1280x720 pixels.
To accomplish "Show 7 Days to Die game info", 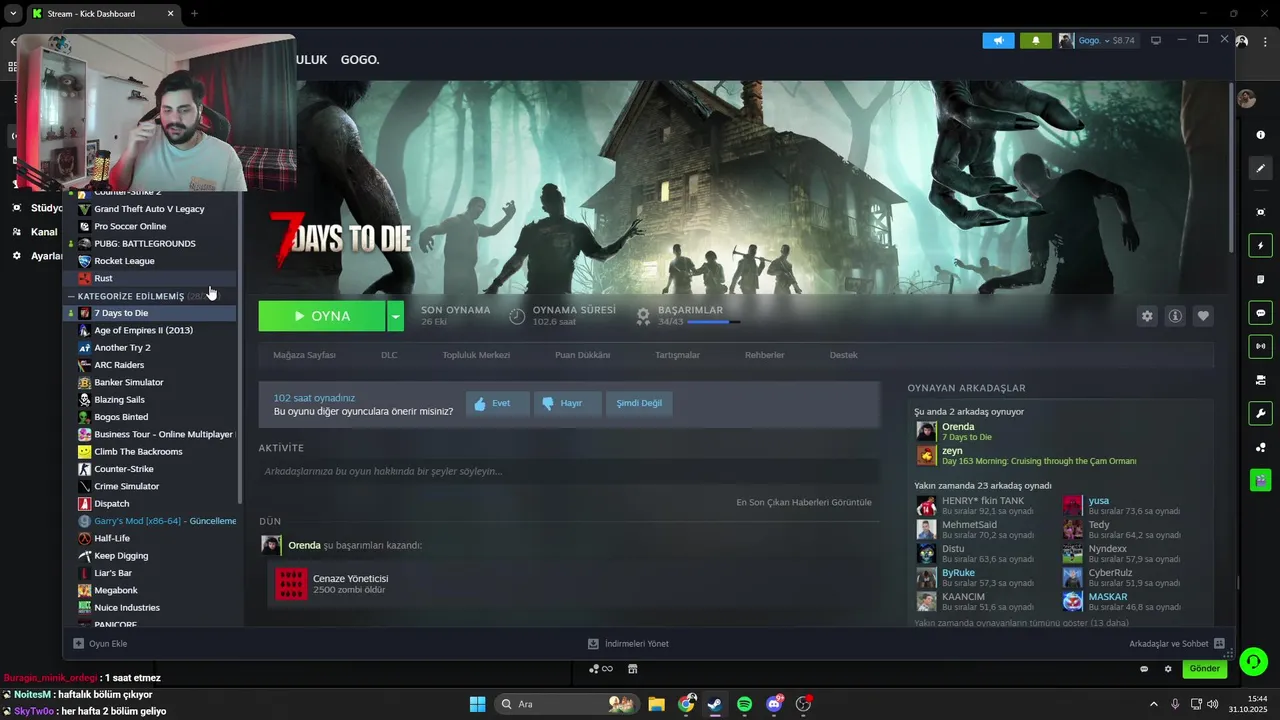I will click(x=1175, y=316).
